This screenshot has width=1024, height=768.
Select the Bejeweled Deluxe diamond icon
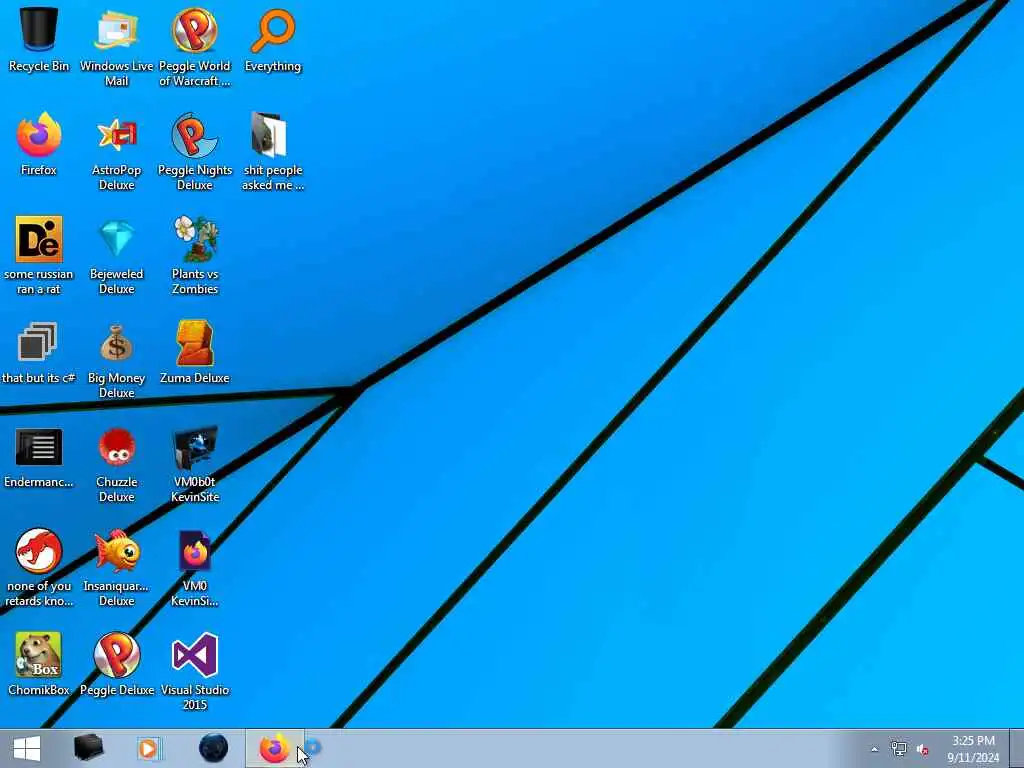click(x=116, y=255)
